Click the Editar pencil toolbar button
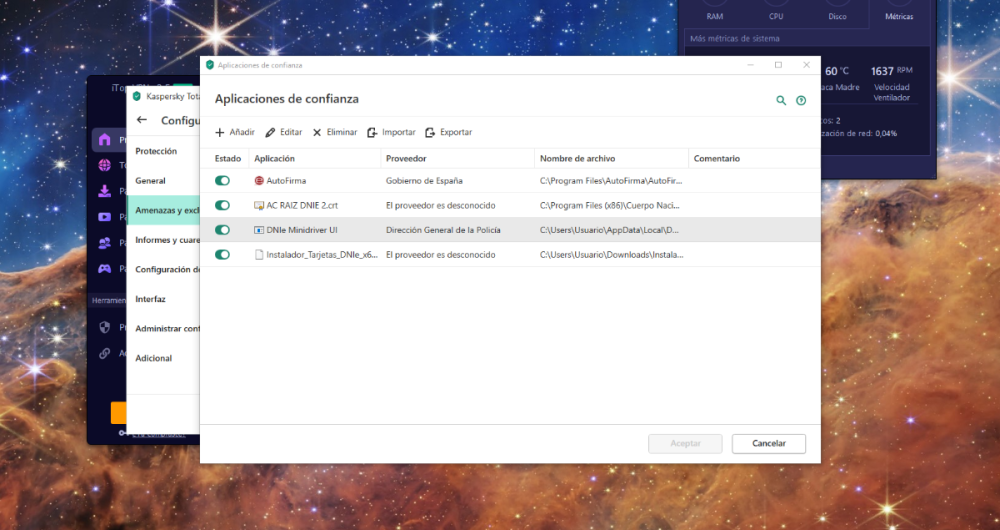Screen dimensions: 1000x530 284,132
